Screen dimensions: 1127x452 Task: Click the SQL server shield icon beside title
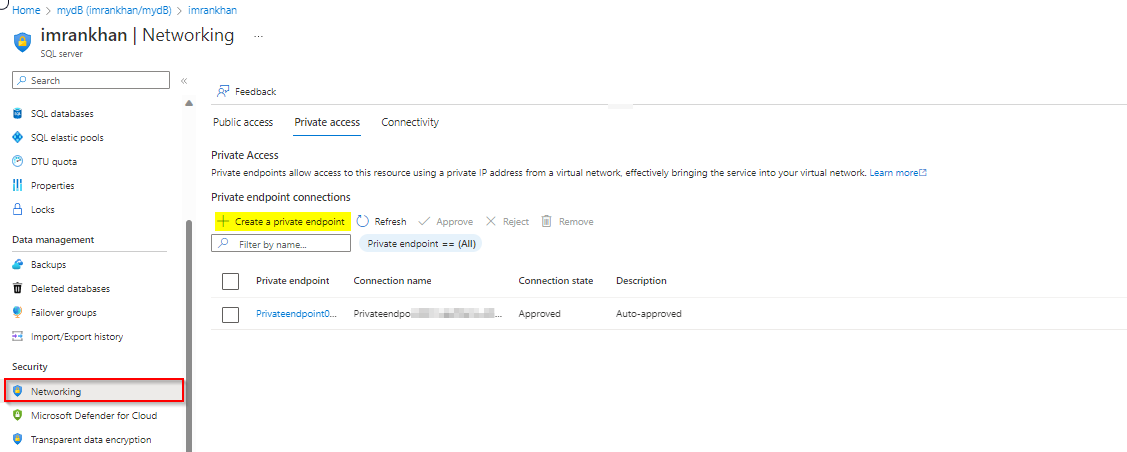click(23, 42)
